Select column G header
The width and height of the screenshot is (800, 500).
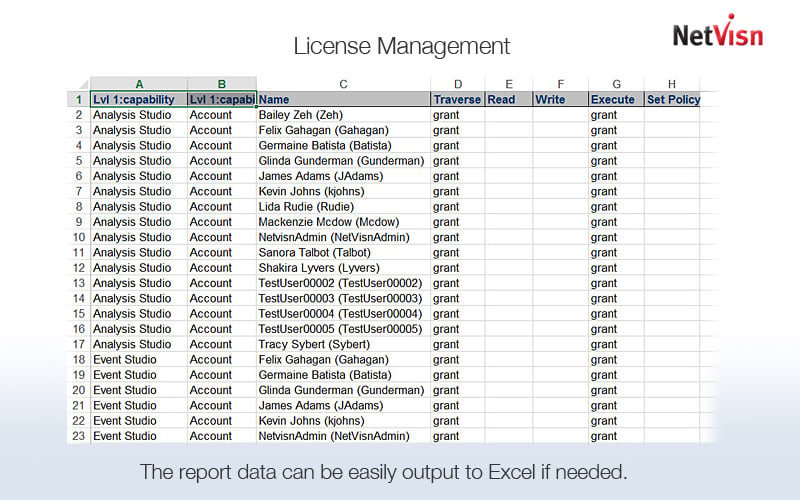point(616,84)
